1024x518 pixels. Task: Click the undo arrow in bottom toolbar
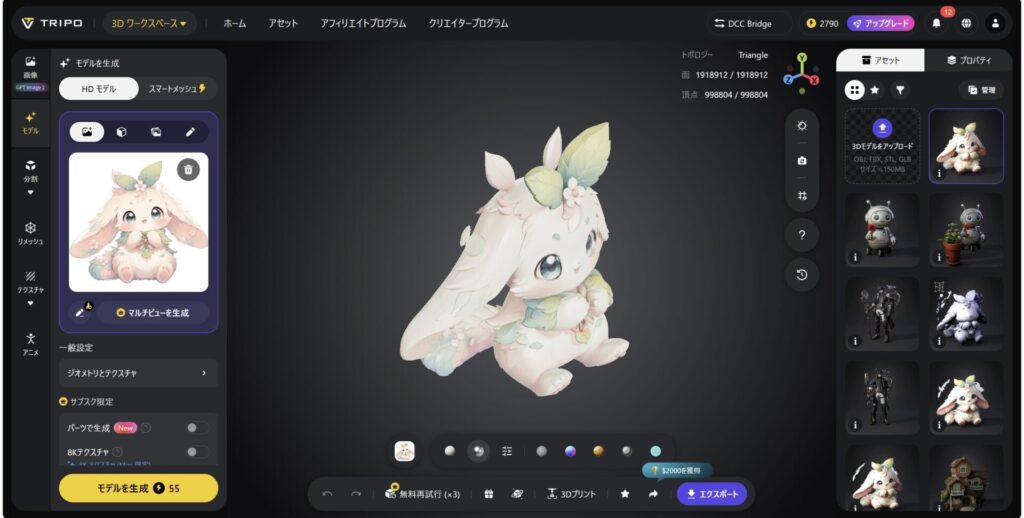[328, 494]
